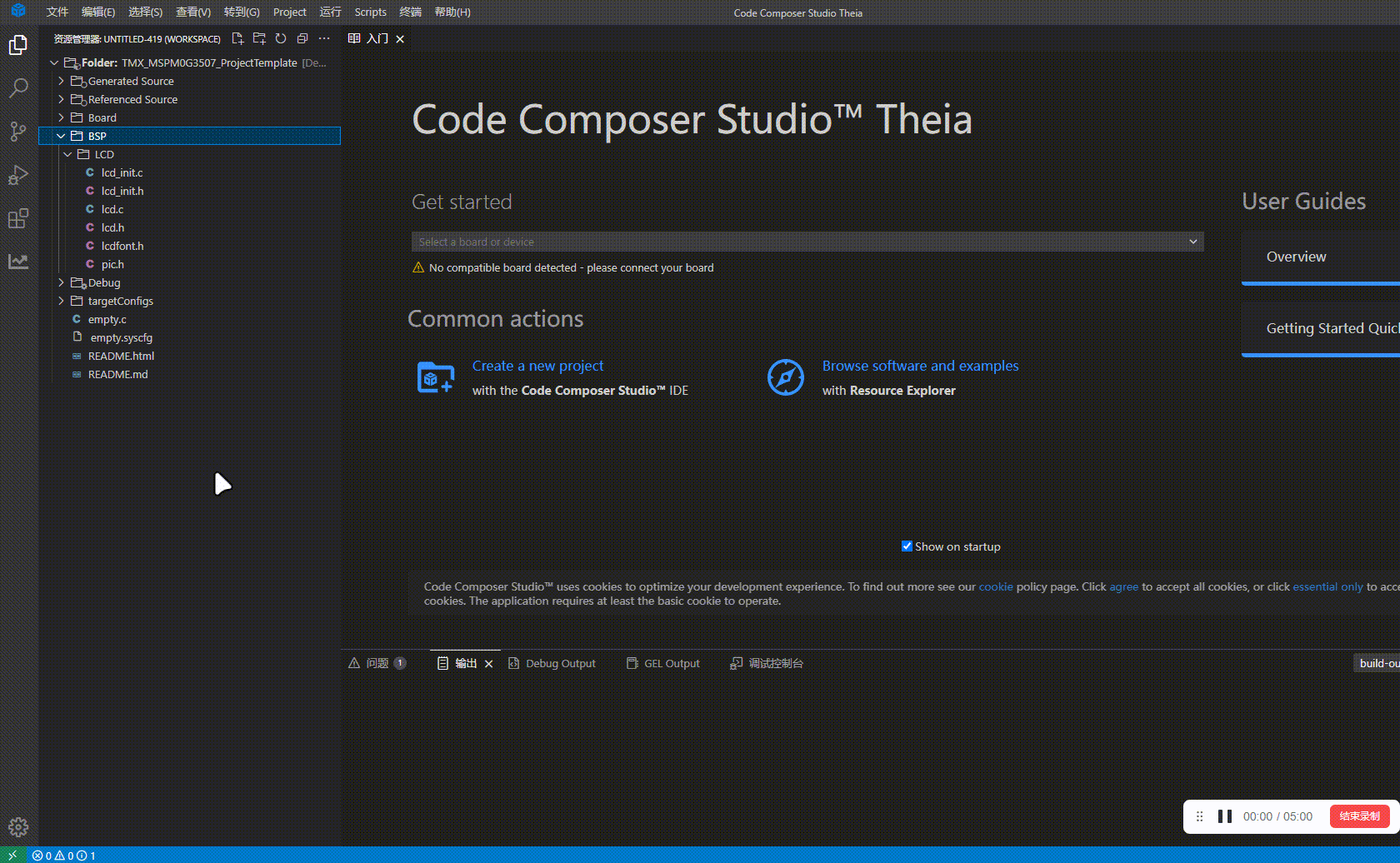
Task: Open the Manage settings gear icon
Action: [x=18, y=827]
